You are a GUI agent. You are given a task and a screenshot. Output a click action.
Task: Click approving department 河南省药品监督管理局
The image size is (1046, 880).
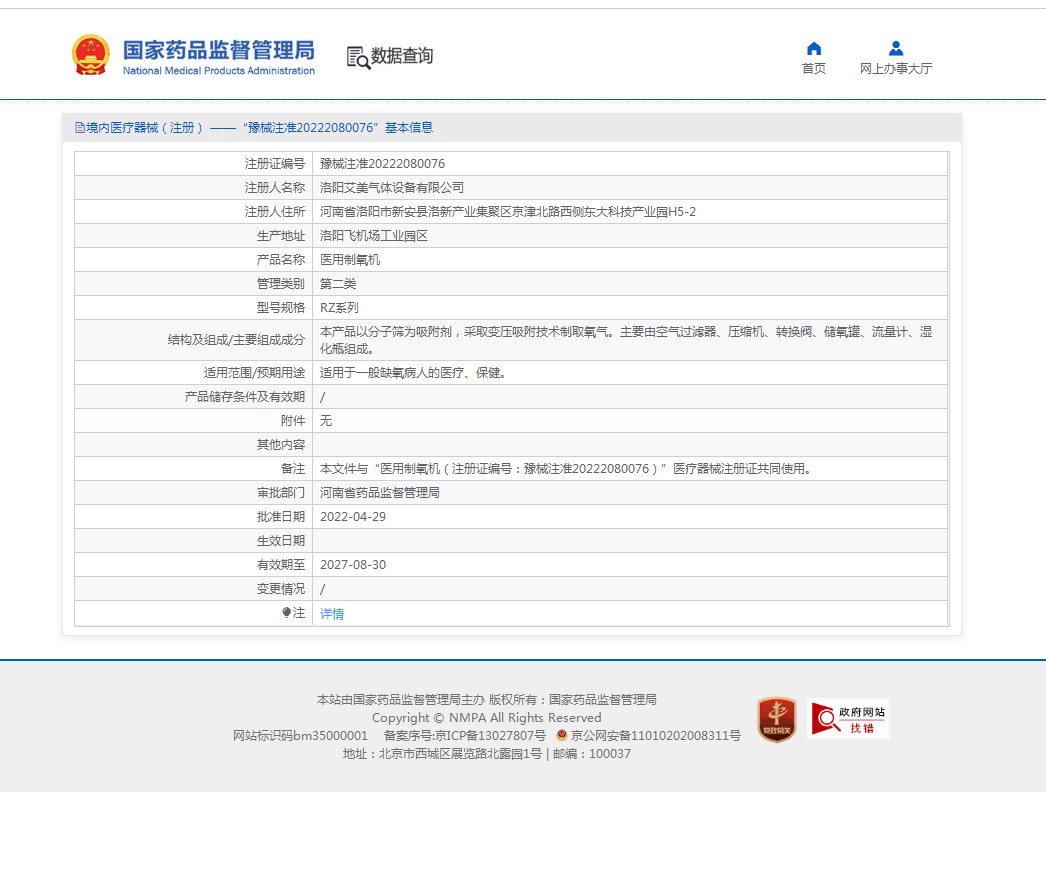point(380,492)
